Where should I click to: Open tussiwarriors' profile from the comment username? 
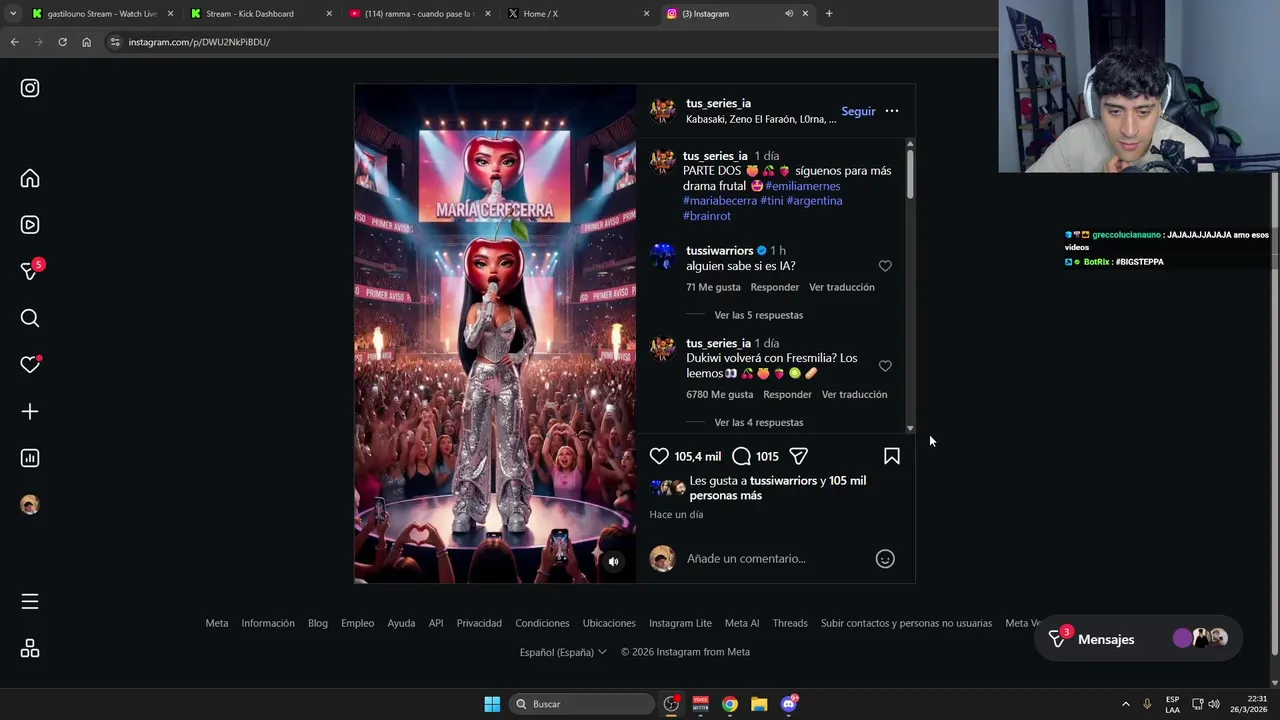coord(720,251)
